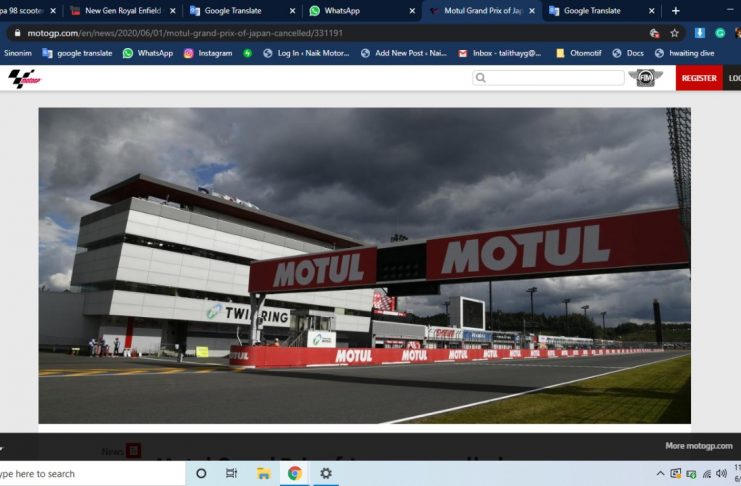Open the WhatsApp bookmark in bookmarks bar
The width and height of the screenshot is (741, 486).
tap(147, 53)
